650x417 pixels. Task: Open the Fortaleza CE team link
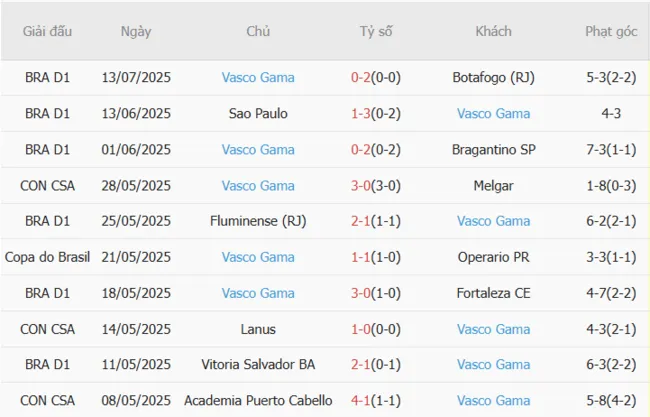click(x=493, y=293)
